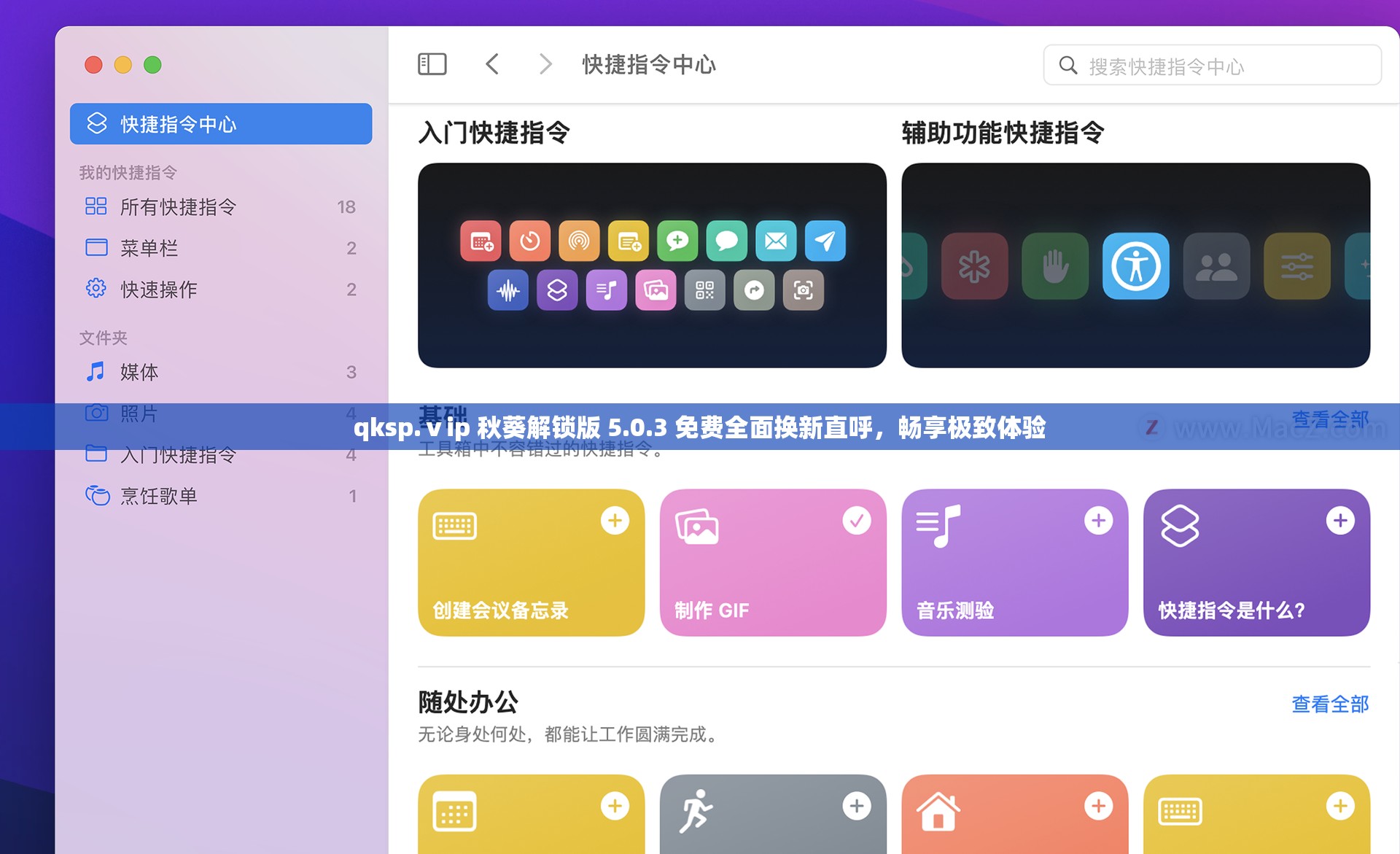Open the 入门快捷指令 folder in sidebar
1400x854 pixels.
[x=179, y=455]
